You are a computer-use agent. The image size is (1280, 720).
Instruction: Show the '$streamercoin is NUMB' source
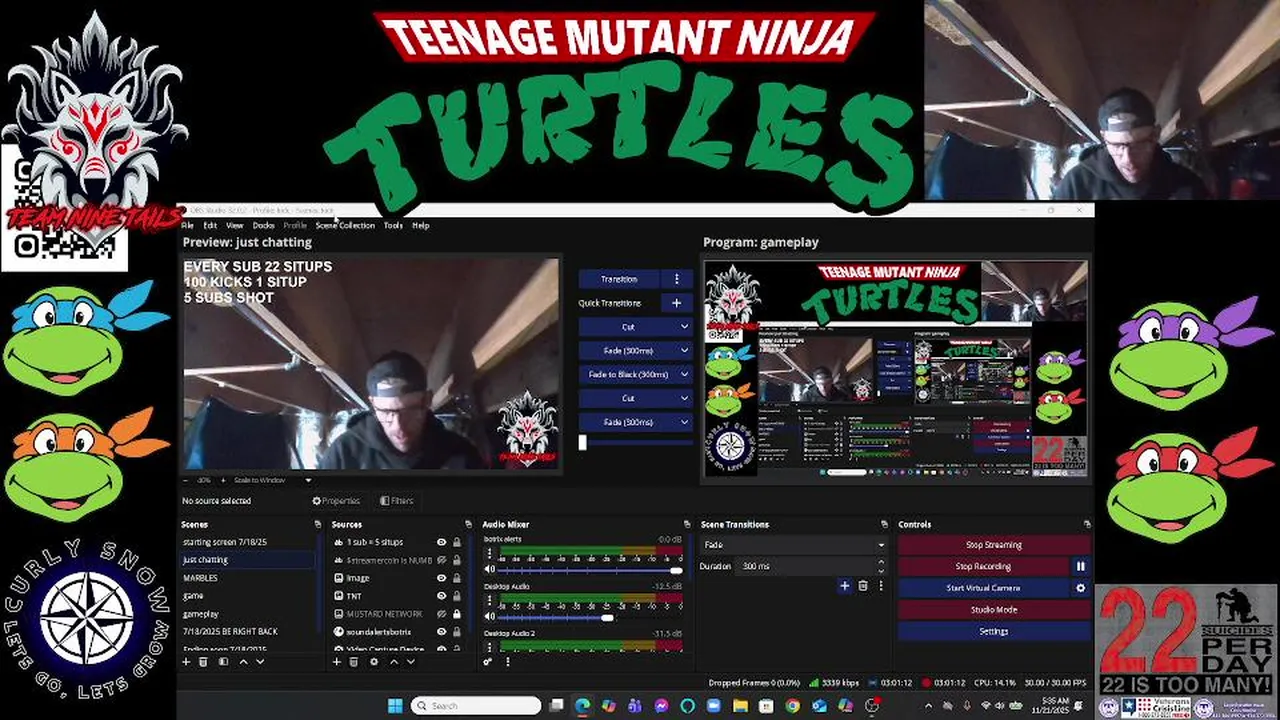click(x=441, y=560)
